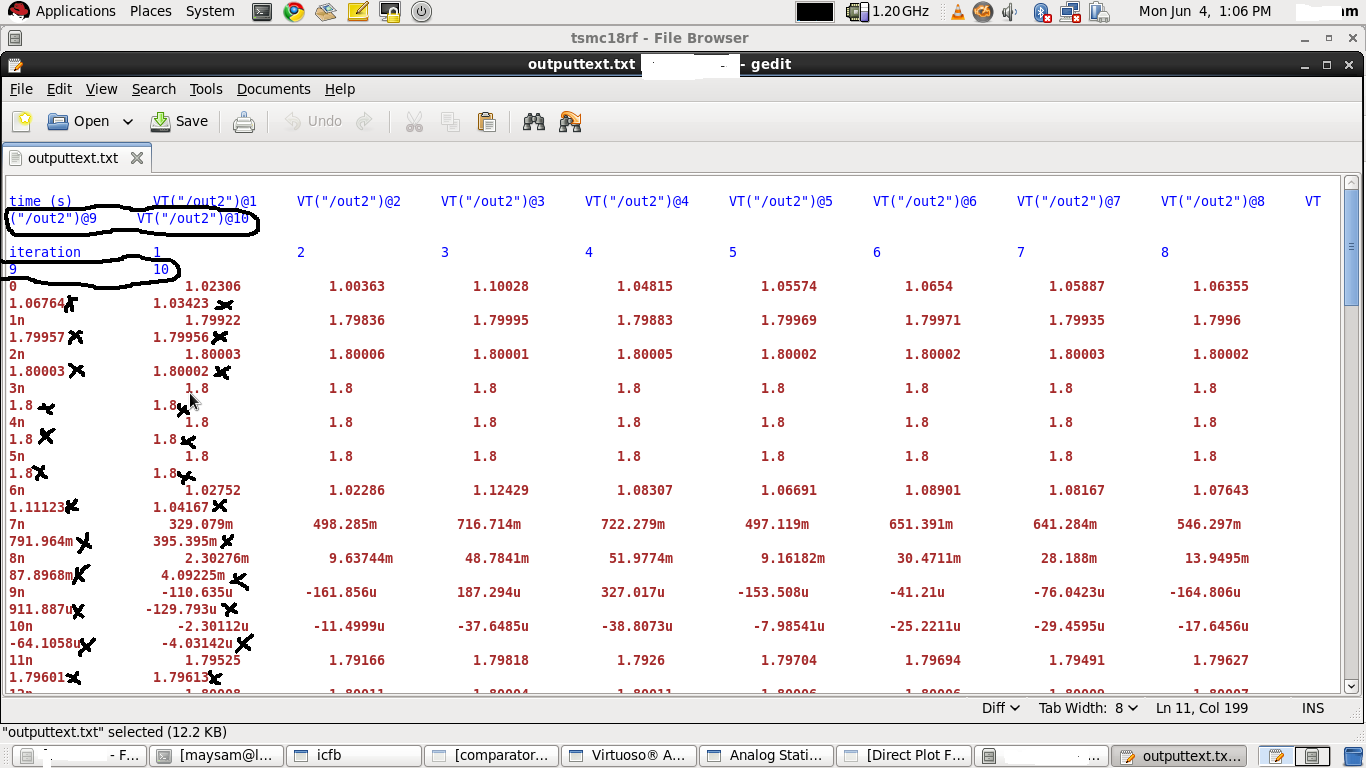Print the document via printer icon

point(243,122)
